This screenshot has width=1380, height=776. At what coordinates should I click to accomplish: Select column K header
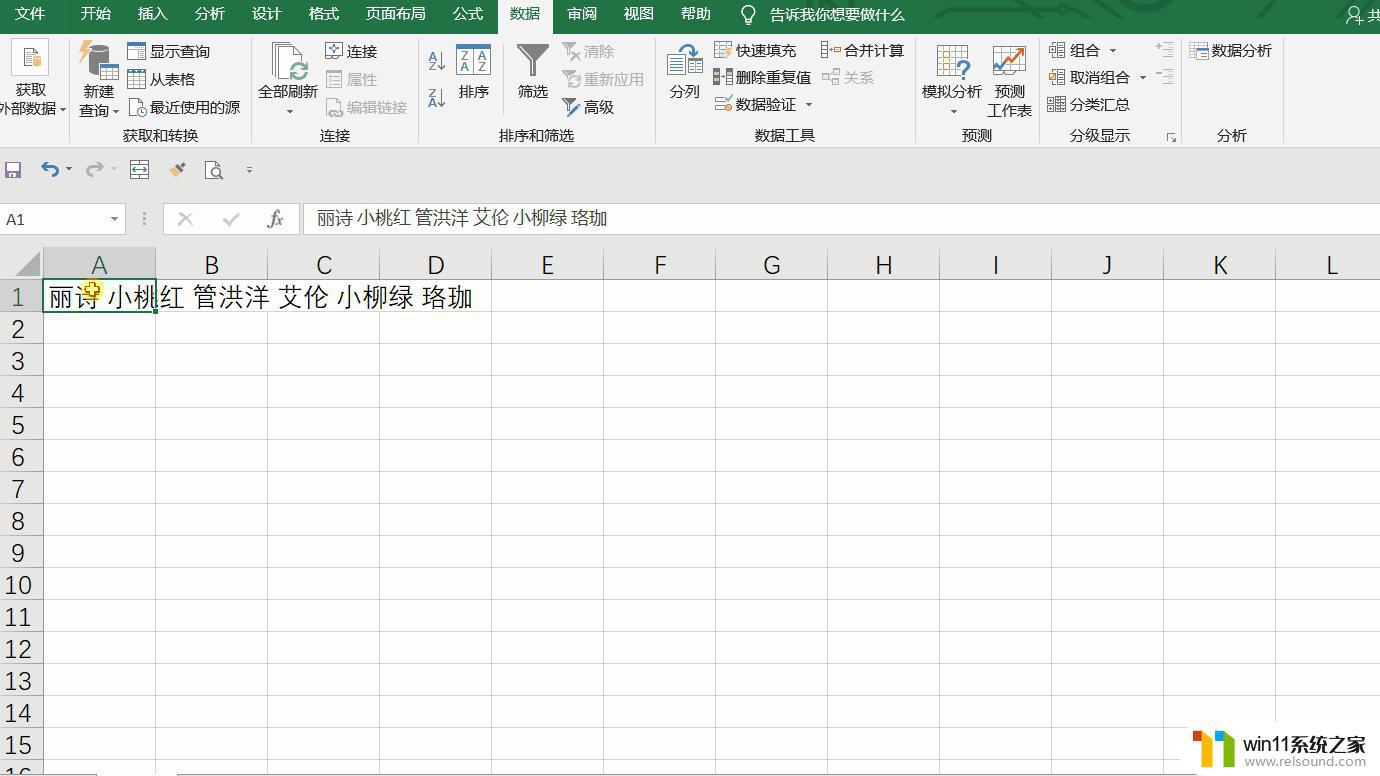coord(1219,264)
